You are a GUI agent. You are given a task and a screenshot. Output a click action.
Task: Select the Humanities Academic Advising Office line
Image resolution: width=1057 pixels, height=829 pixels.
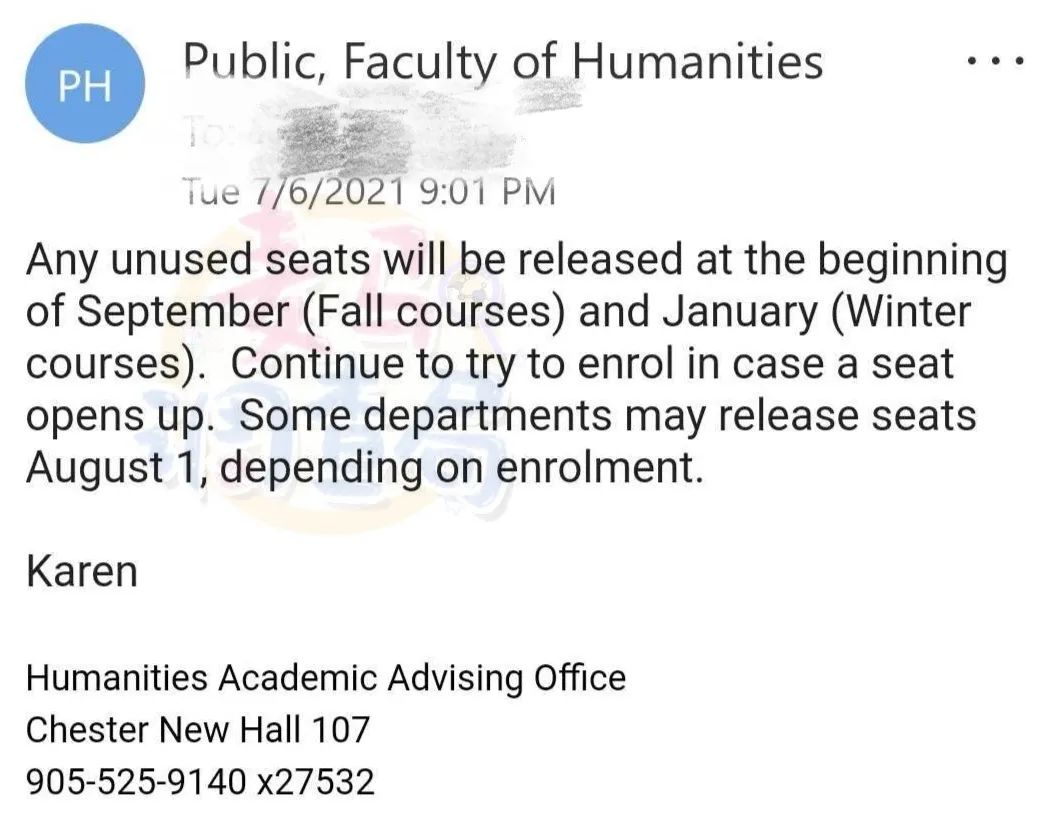(x=326, y=678)
